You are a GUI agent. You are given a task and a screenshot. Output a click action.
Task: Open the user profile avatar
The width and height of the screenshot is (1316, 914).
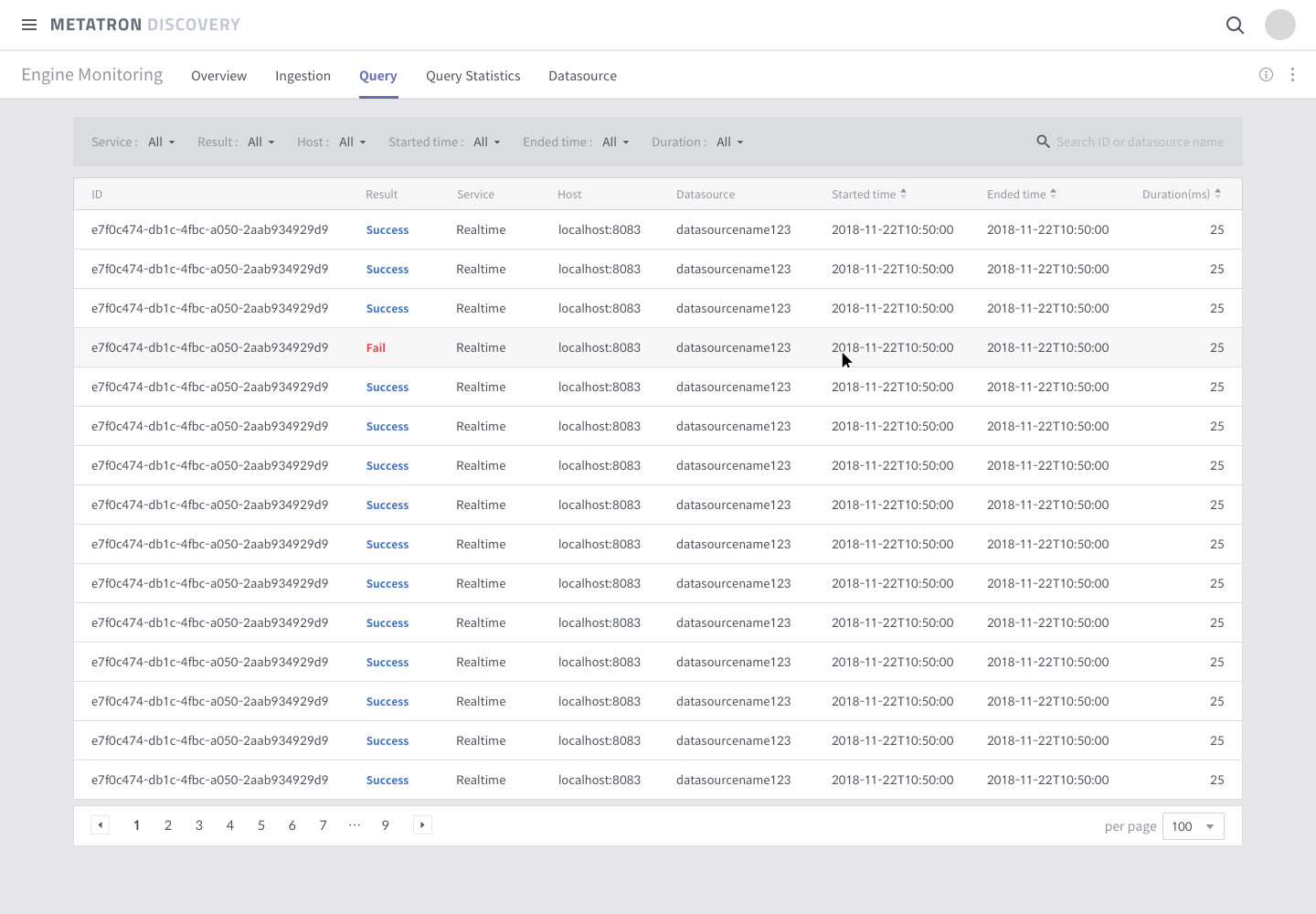(x=1279, y=25)
